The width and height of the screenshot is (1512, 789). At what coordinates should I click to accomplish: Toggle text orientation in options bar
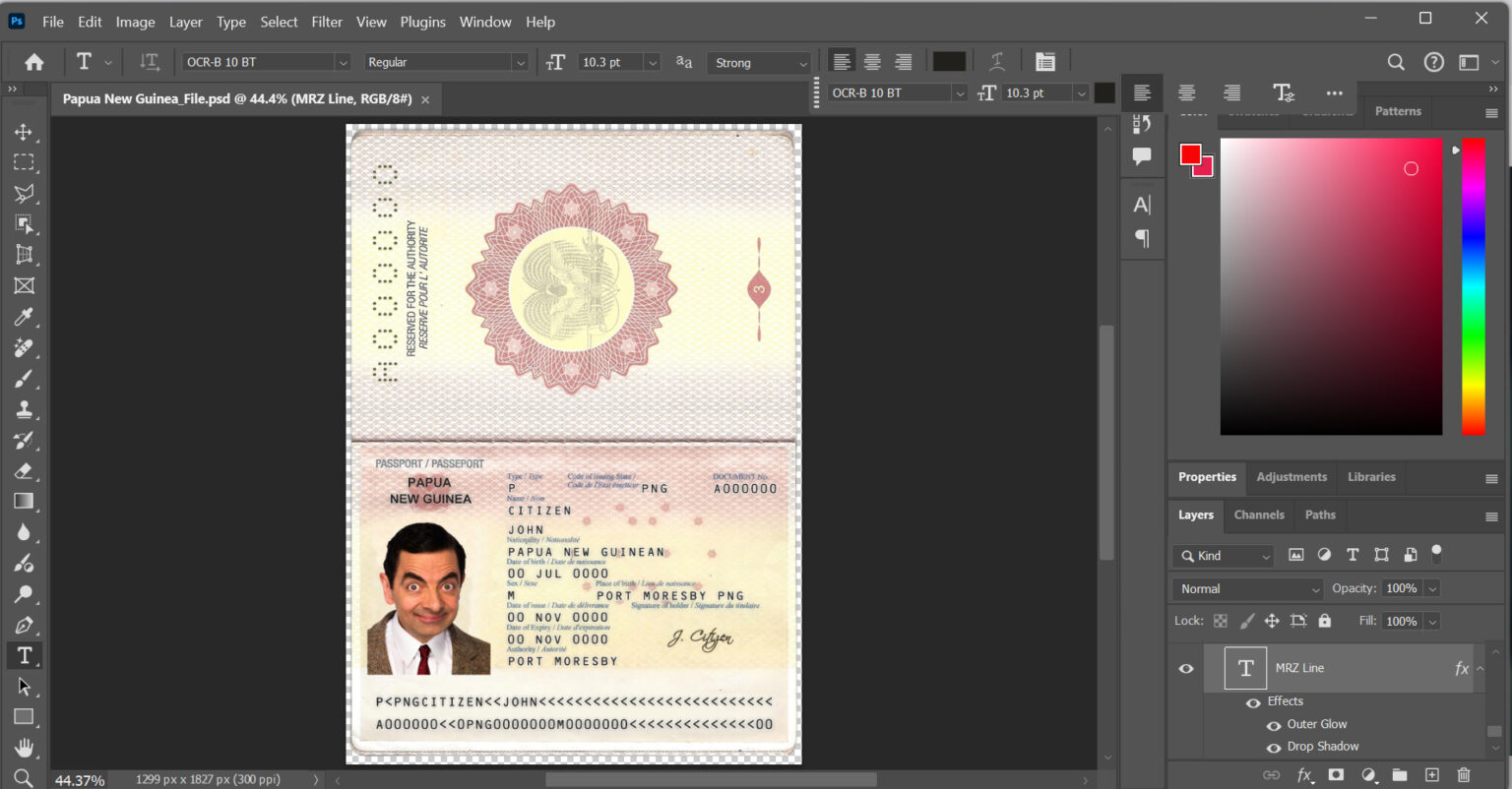pyautogui.click(x=150, y=62)
